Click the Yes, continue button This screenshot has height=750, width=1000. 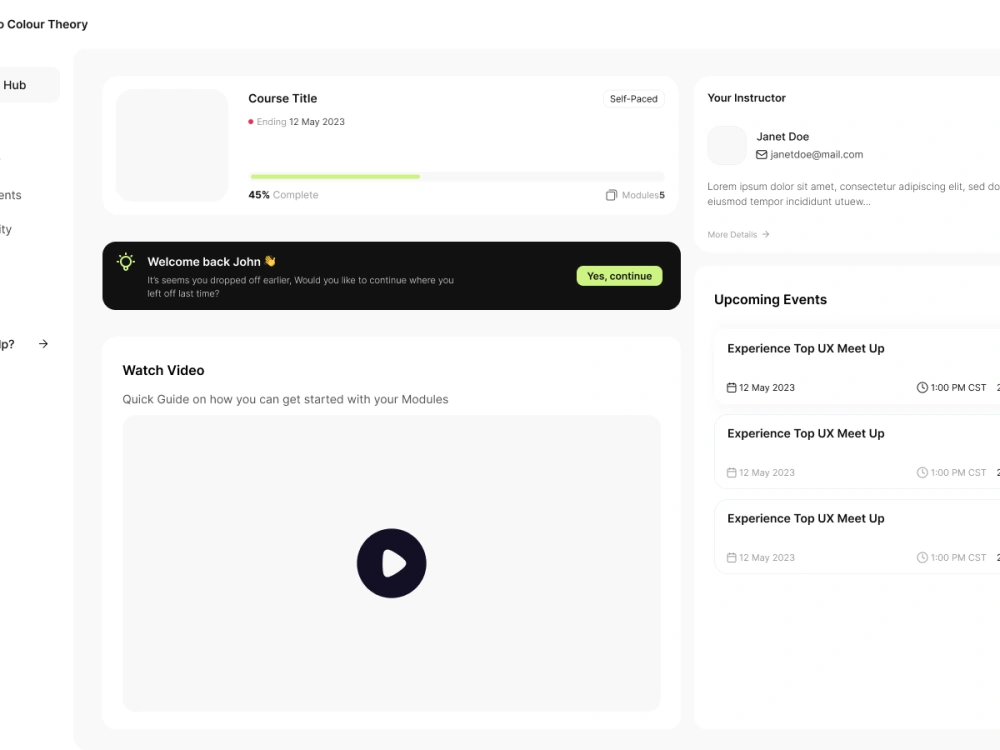coord(619,276)
